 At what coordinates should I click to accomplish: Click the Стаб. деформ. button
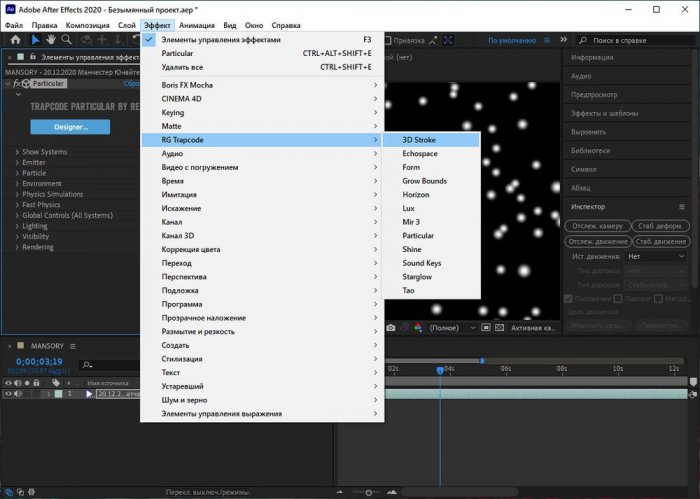(661, 226)
